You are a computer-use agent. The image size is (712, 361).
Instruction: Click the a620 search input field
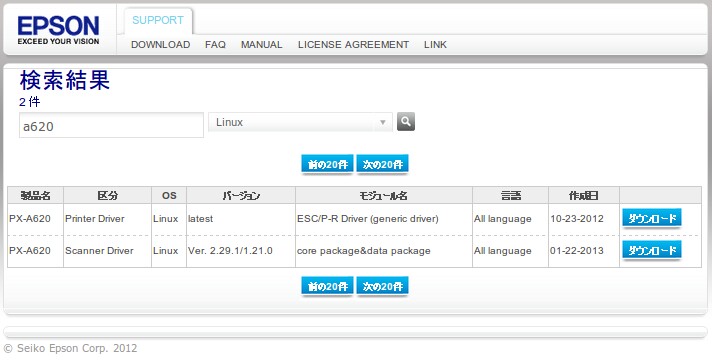click(x=111, y=125)
